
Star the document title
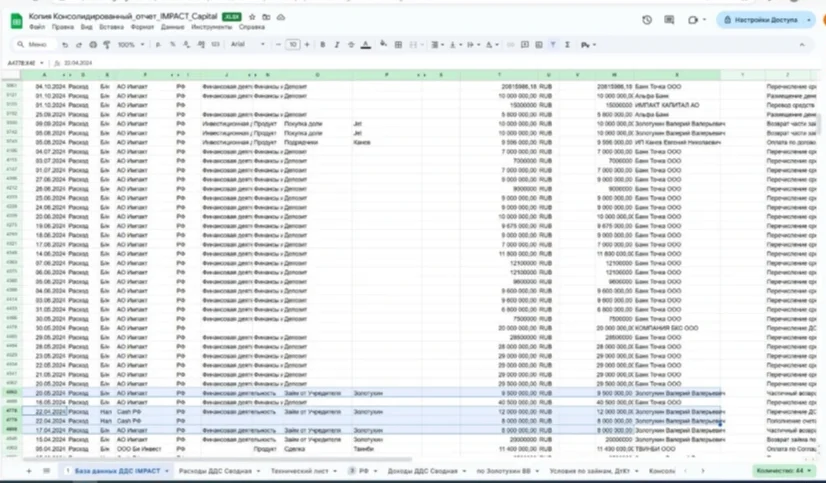click(x=252, y=17)
